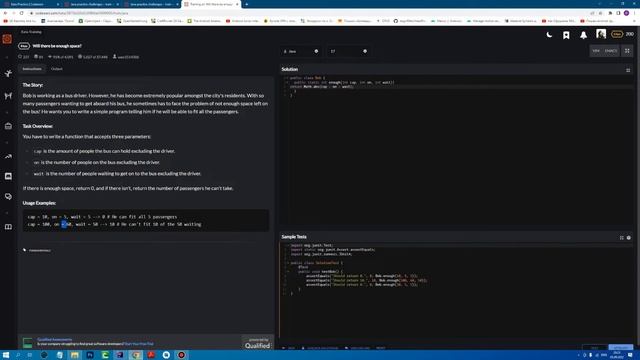Open taskbar search magnifier
Screen dimensions: 640x360
coord(18,355)
